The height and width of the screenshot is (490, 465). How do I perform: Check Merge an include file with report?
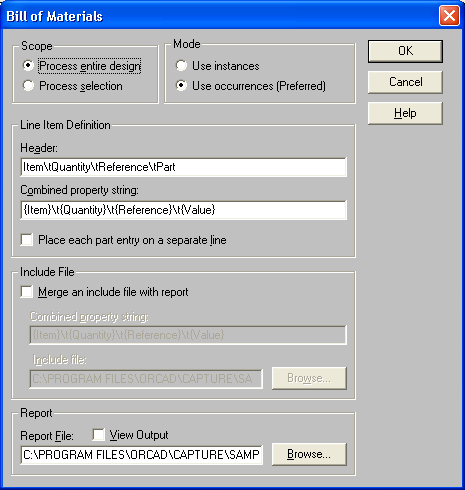[x=27, y=292]
